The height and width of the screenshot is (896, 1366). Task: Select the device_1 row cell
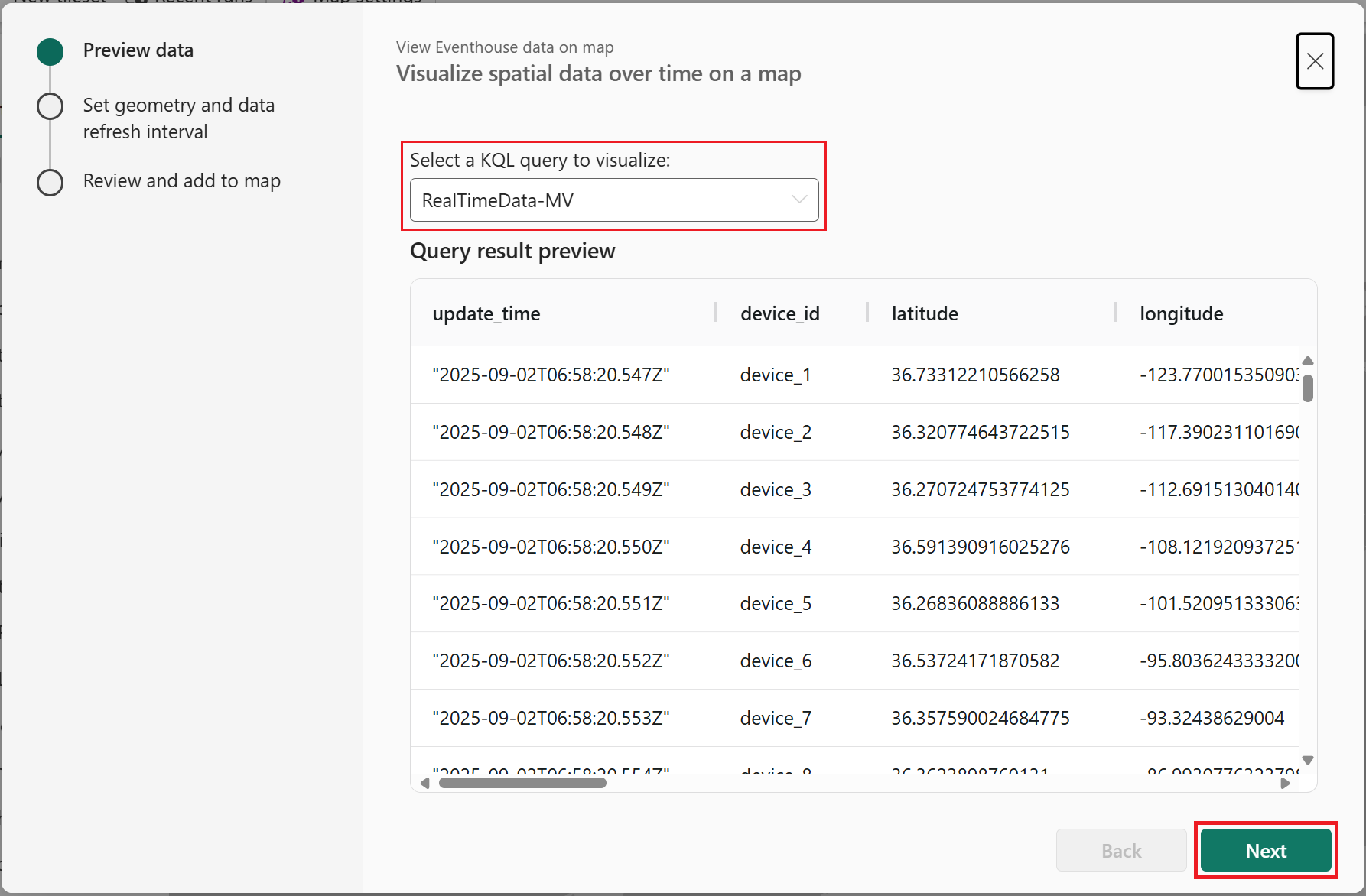click(x=775, y=375)
